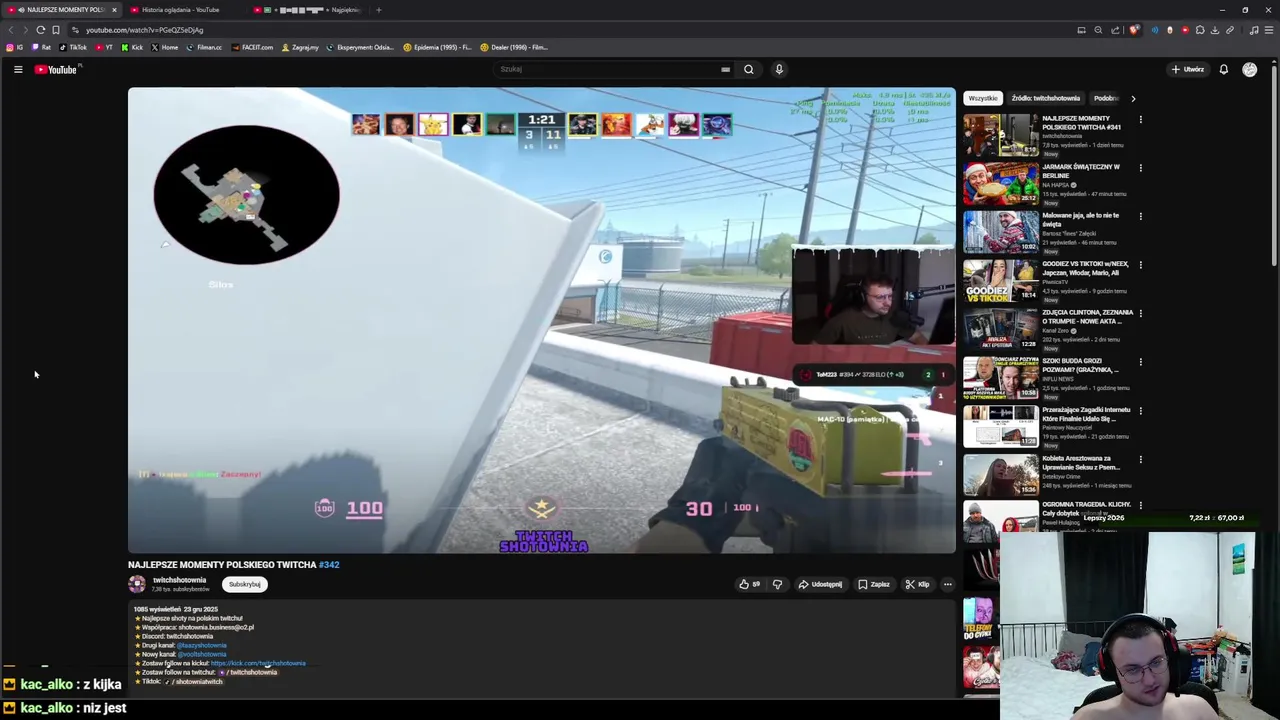This screenshot has width=1280, height=720.
Task: Open Przerażające Zagadki Internetu video title
Action: click(x=1086, y=414)
